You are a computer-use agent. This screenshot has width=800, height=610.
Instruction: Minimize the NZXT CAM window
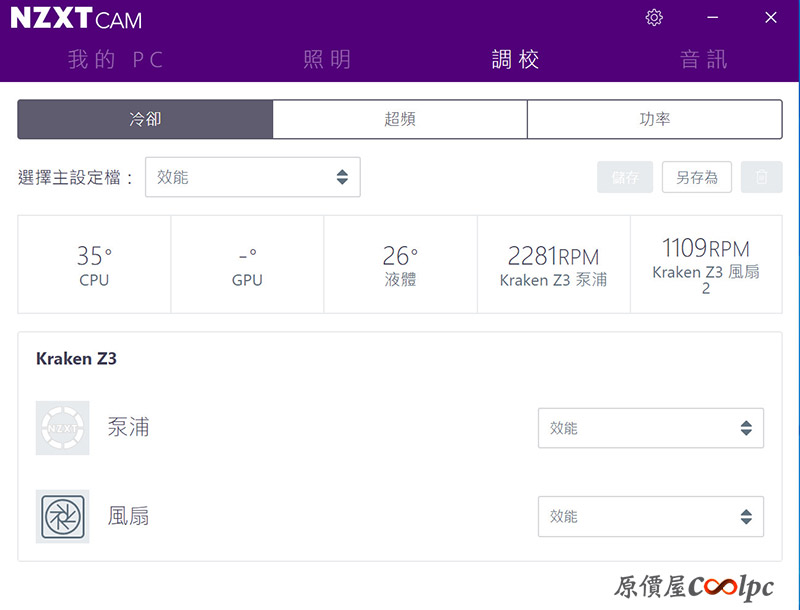tap(713, 17)
